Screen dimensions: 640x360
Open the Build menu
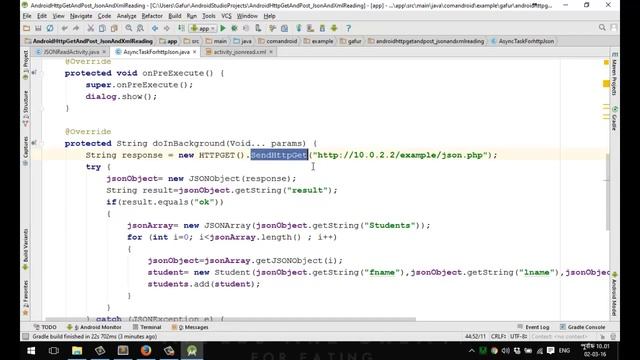[x=175, y=16]
